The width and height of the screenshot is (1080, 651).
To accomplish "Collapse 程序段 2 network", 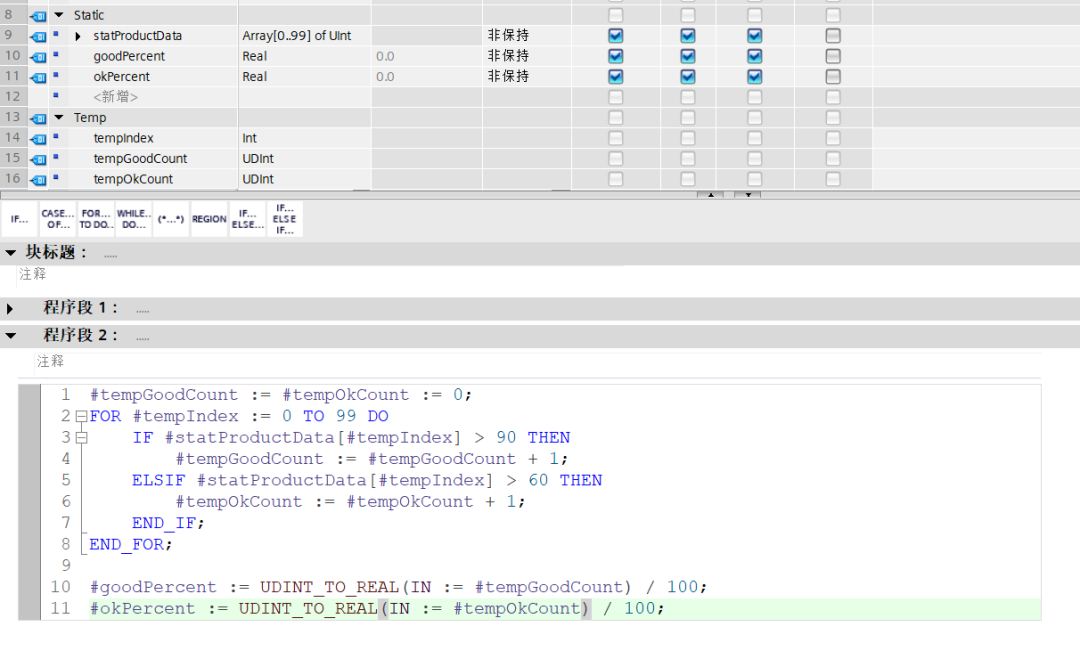I will pos(11,336).
